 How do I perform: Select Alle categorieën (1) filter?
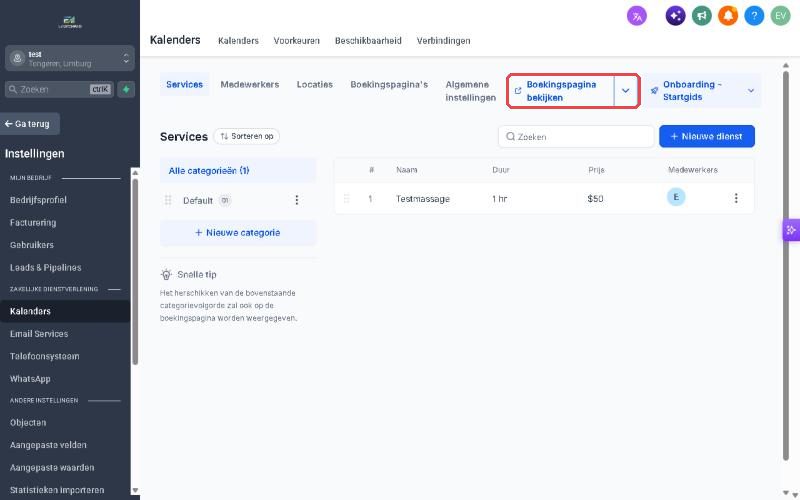(x=238, y=171)
